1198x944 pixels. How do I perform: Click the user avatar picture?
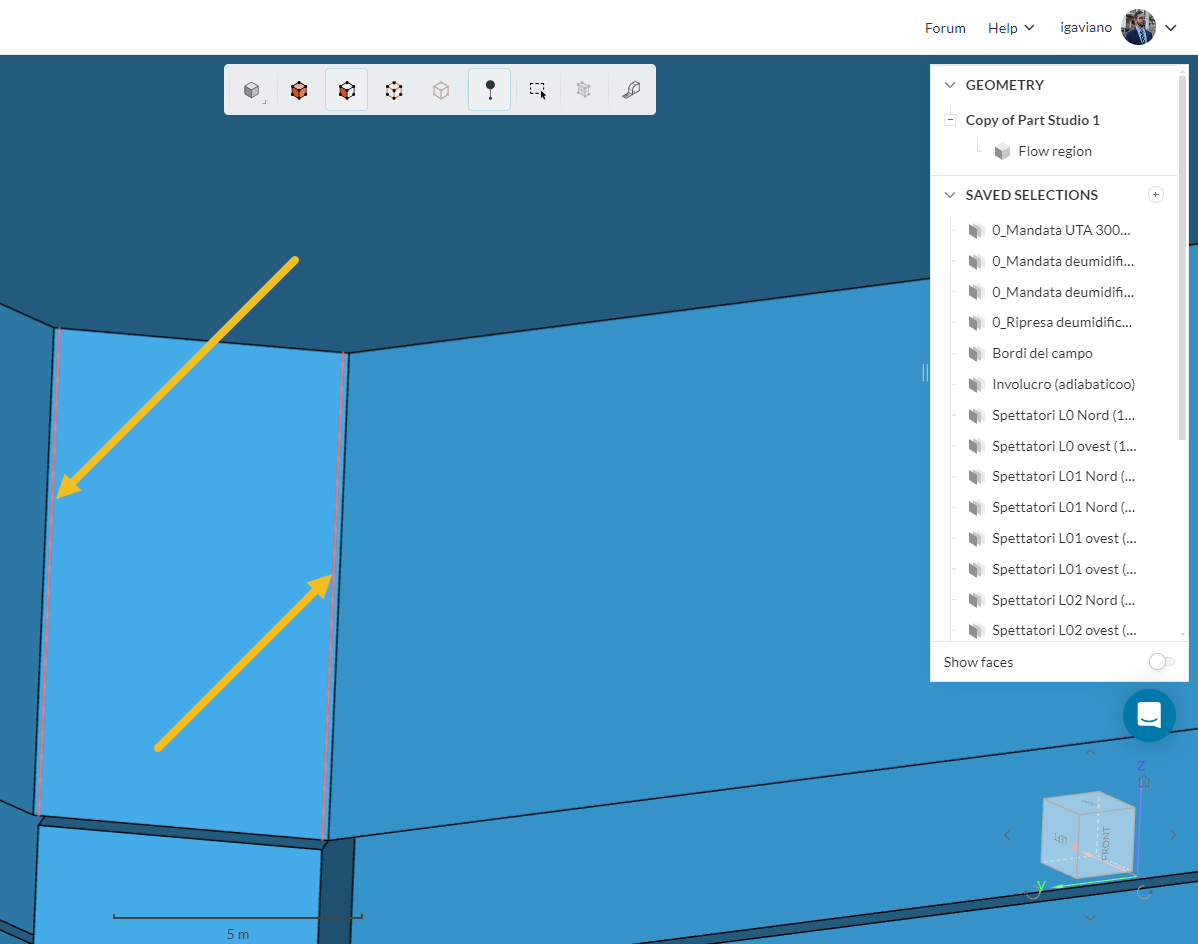(1138, 27)
